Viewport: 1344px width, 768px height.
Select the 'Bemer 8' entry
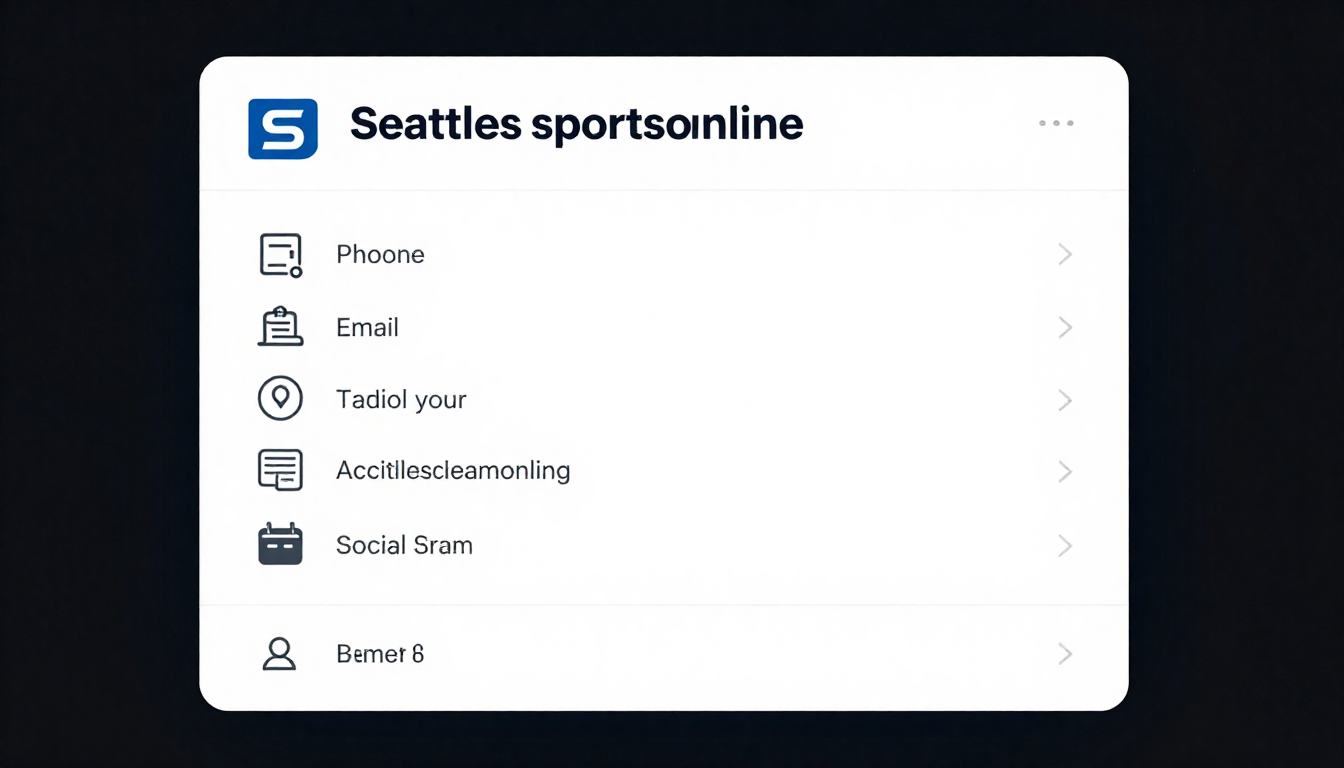380,654
